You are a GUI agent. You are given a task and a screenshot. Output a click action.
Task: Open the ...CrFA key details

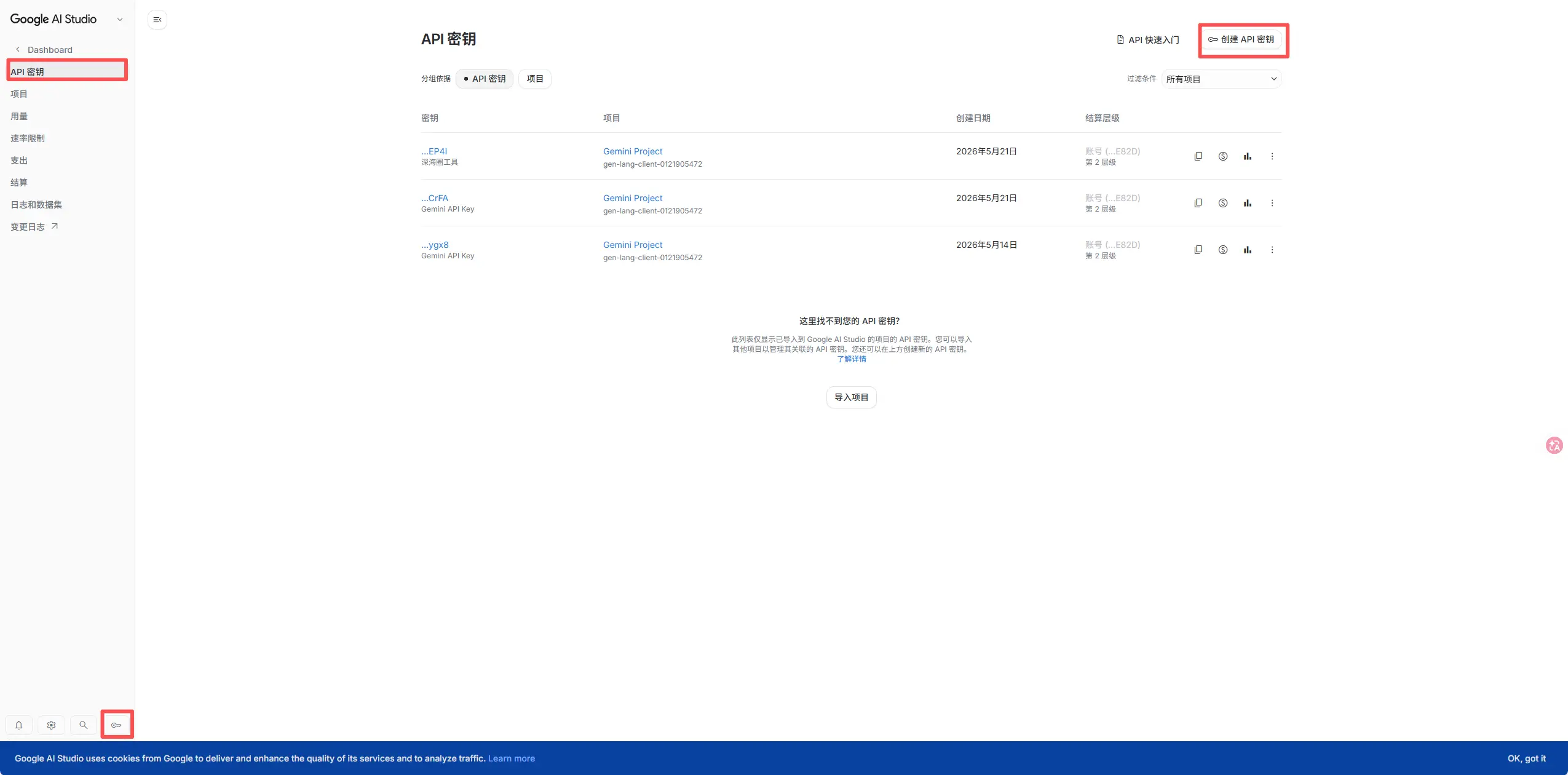click(435, 198)
